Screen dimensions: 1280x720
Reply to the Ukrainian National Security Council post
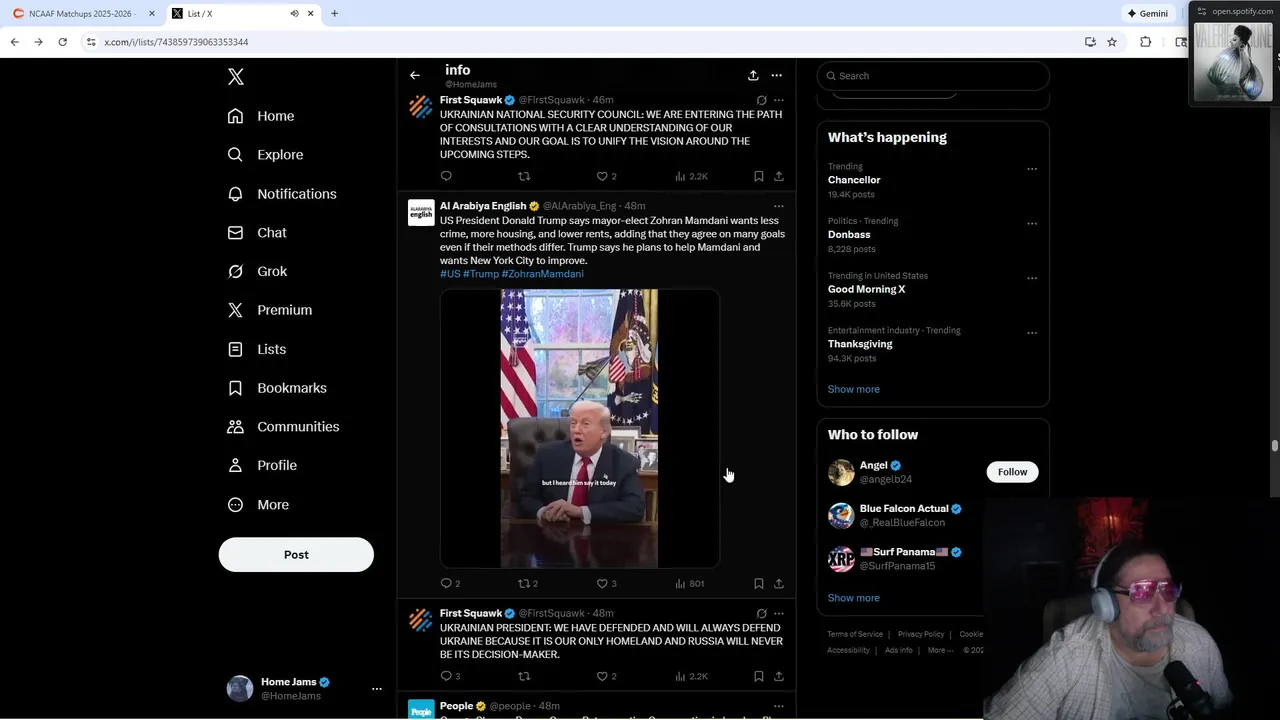(446, 176)
